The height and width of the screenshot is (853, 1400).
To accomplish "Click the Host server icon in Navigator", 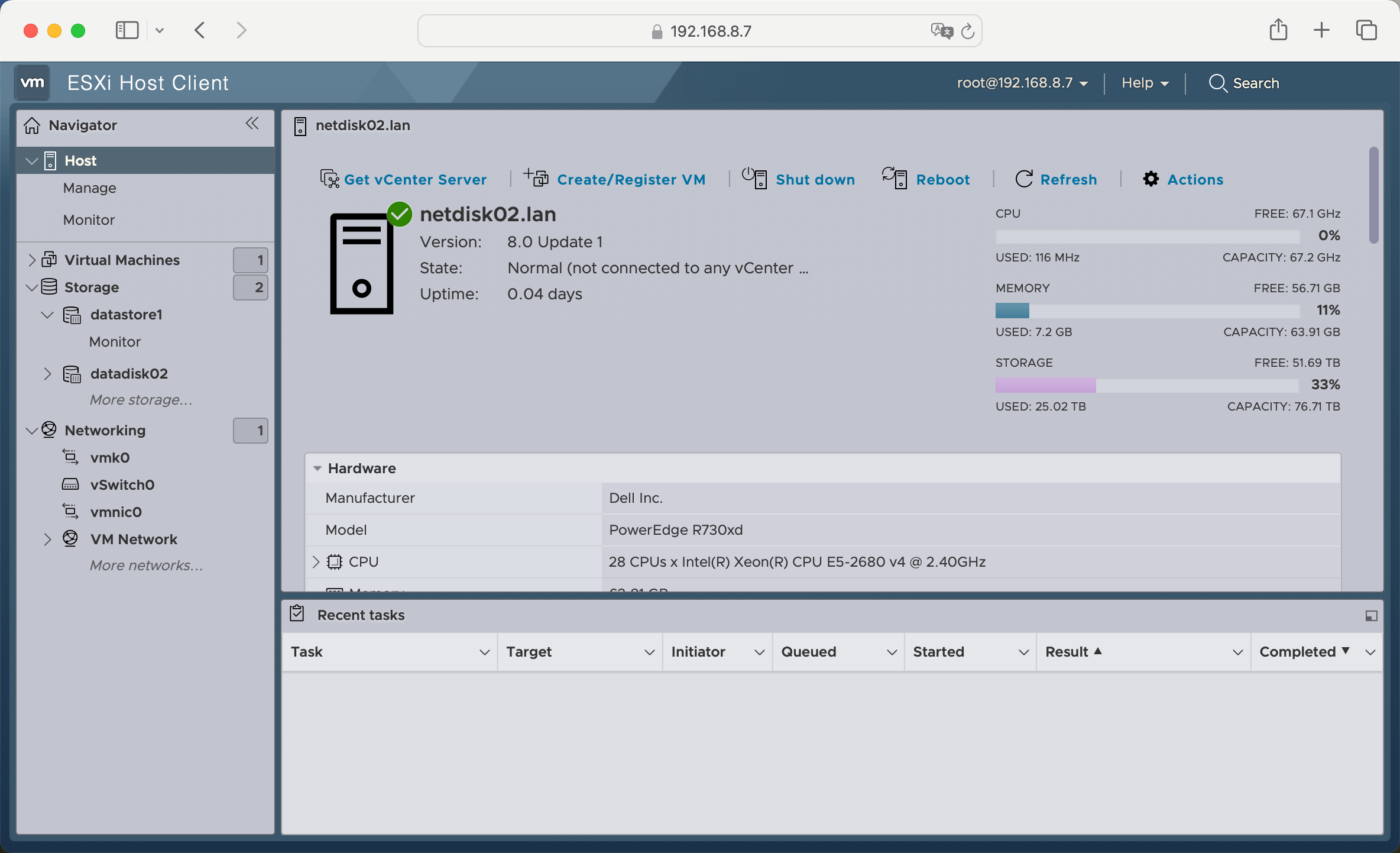I will [50, 161].
